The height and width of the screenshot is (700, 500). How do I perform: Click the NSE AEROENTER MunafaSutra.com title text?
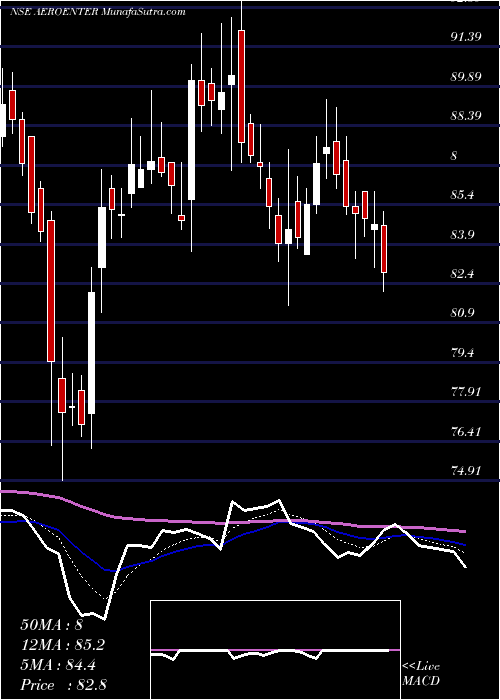pos(98,12)
